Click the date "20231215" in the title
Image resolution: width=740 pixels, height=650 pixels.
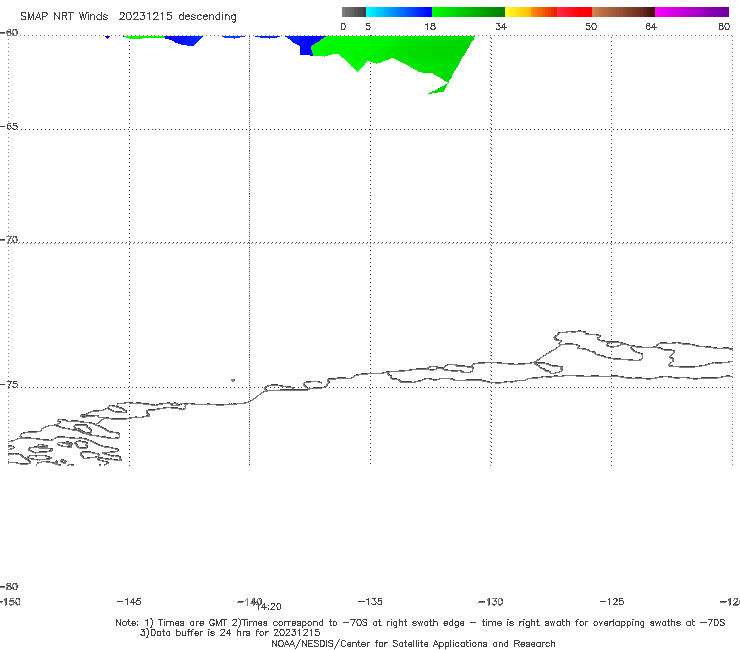point(145,16)
